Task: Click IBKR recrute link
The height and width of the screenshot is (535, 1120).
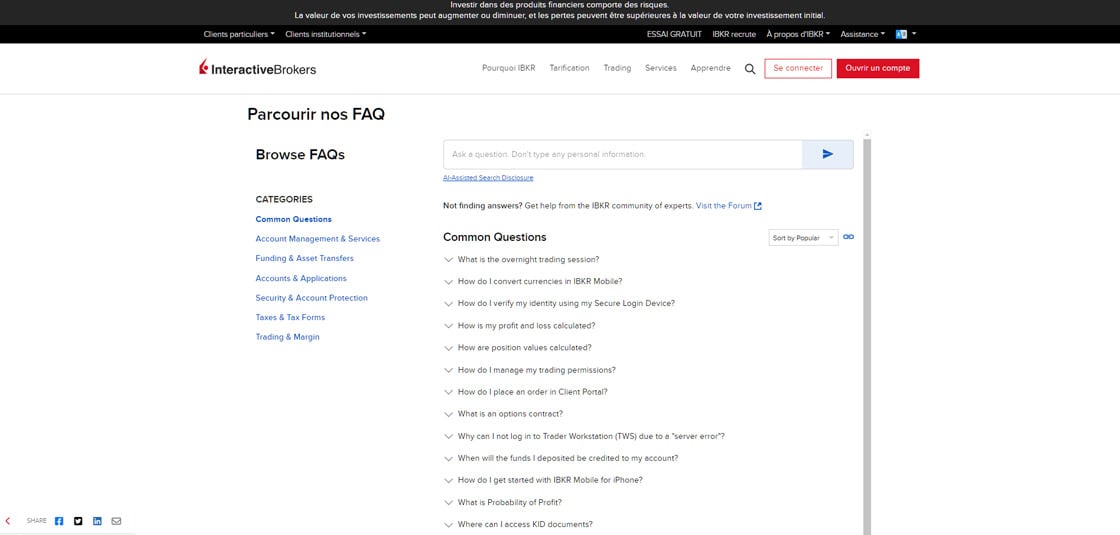Action: (734, 34)
